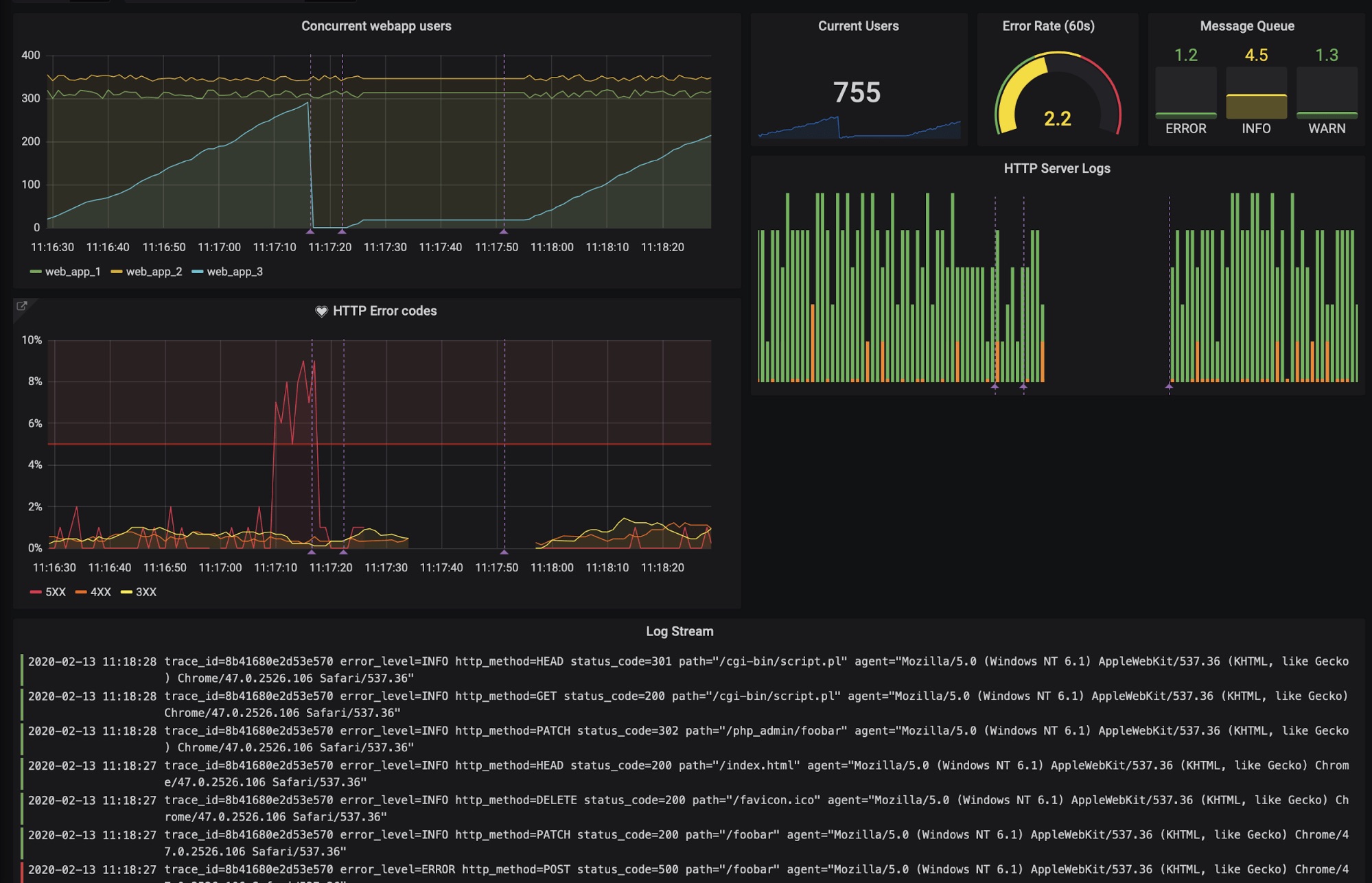Open the external link icon on HTTP Error codes panel

[23, 306]
